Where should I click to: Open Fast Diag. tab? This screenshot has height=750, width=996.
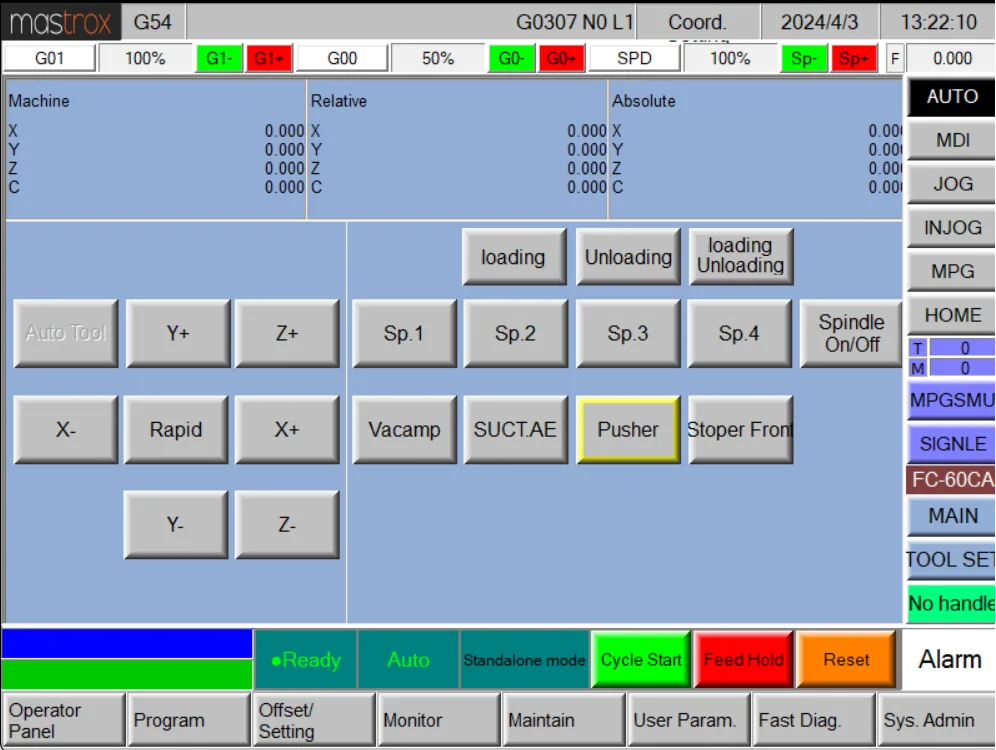click(814, 720)
